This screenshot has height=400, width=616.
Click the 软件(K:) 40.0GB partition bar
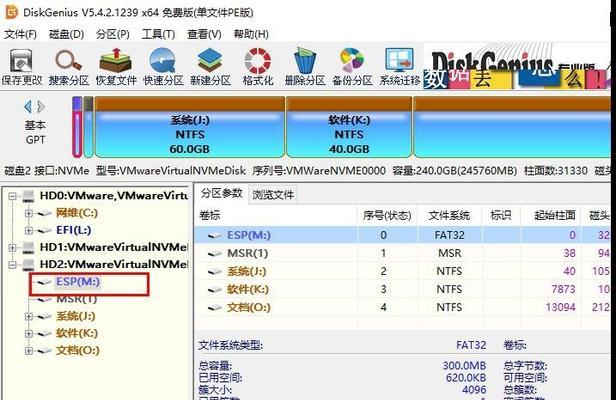click(x=349, y=127)
